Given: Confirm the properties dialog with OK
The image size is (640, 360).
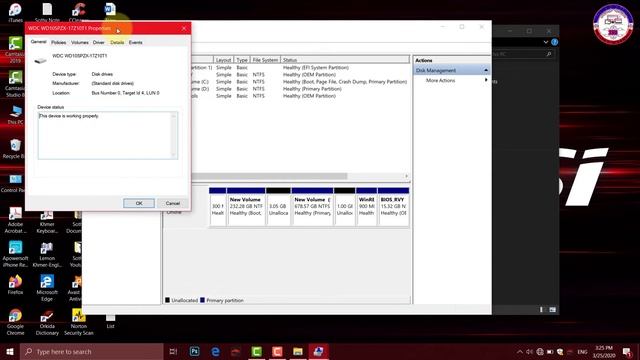Looking at the screenshot, I should [x=139, y=203].
